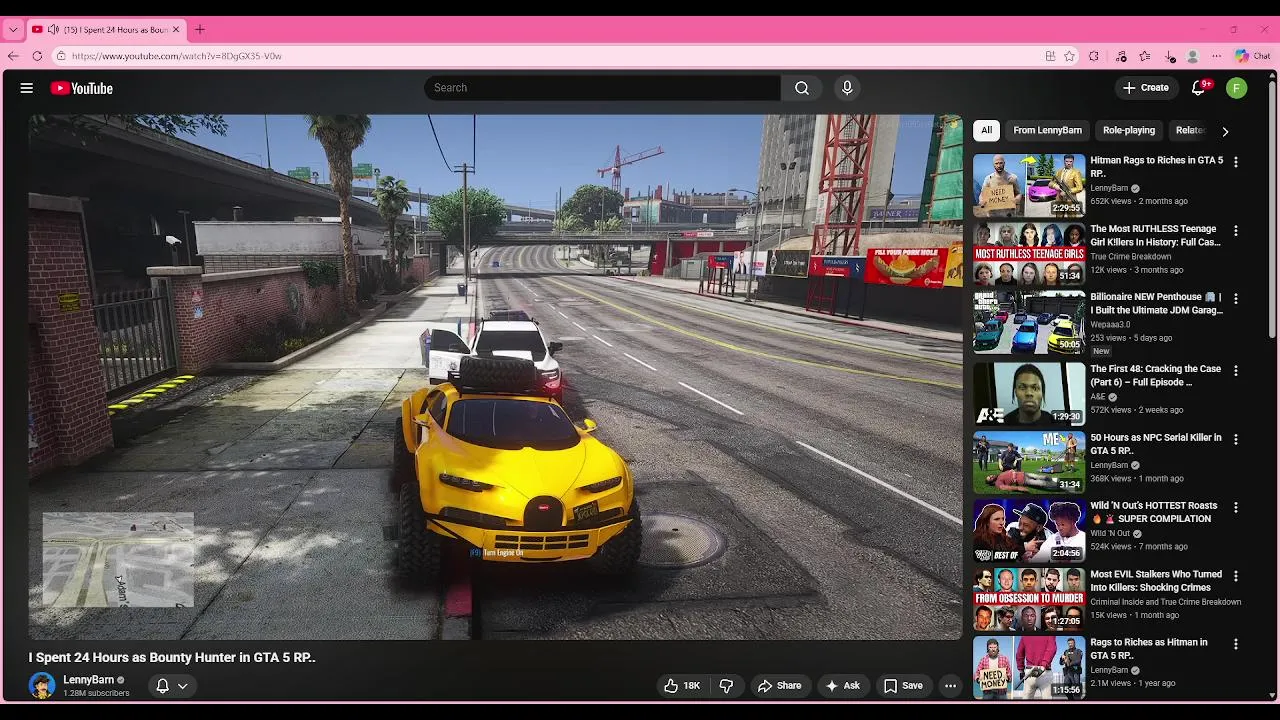This screenshot has height=720, width=1280.
Task: Open Copilot Chat in browser toolbar
Action: [x=1253, y=56]
